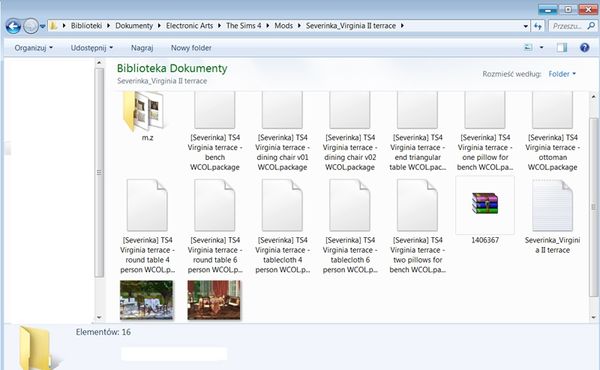Minimize the Explorer window
Image resolution: width=600 pixels, height=370 pixels.
click(548, 10)
